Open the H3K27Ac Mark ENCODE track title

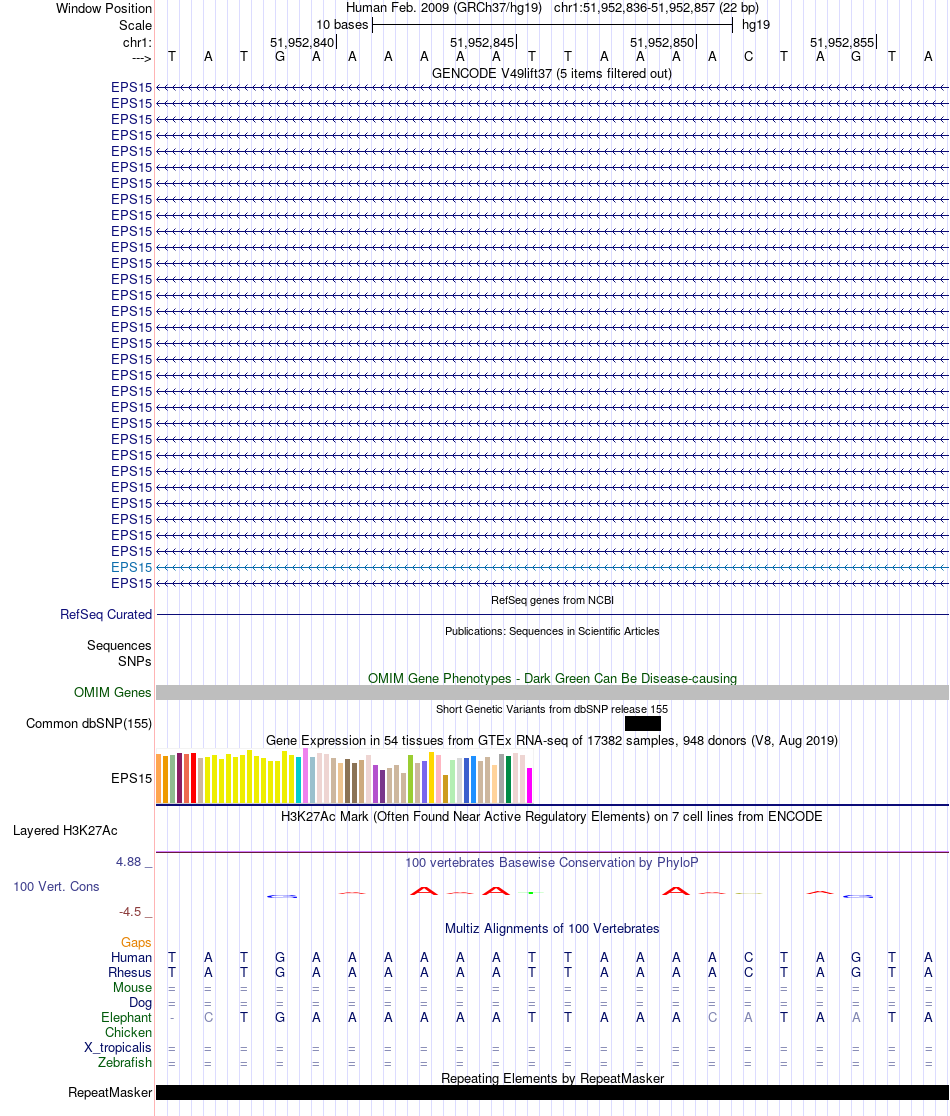pyautogui.click(x=552, y=816)
